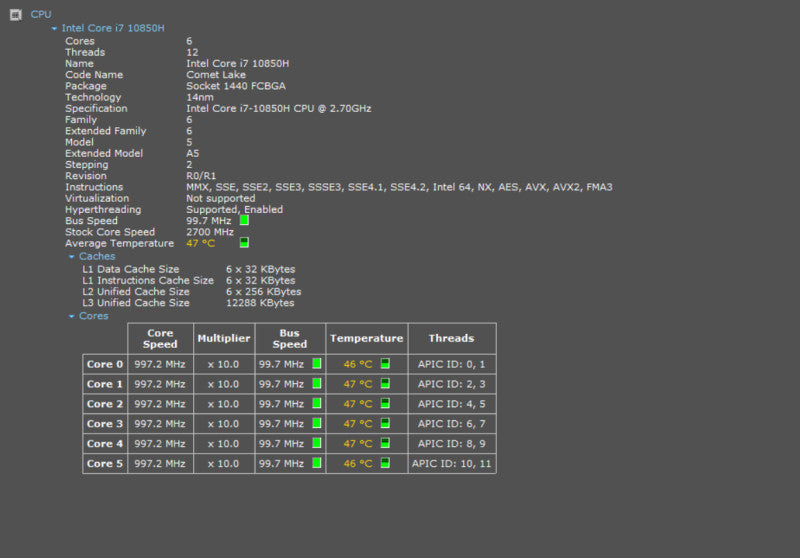Click the 47 °C average temperature value
This screenshot has width=800, height=558.
click(201, 243)
